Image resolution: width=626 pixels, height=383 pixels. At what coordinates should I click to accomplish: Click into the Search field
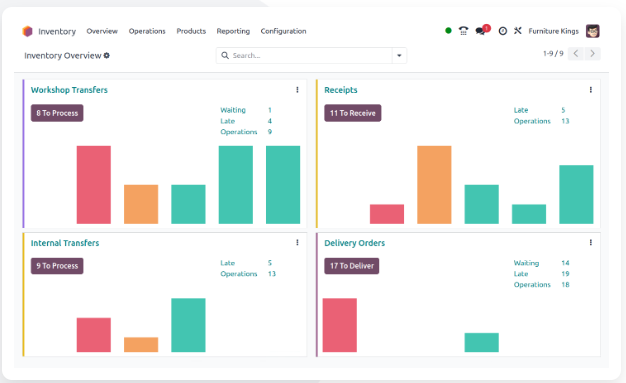304,56
